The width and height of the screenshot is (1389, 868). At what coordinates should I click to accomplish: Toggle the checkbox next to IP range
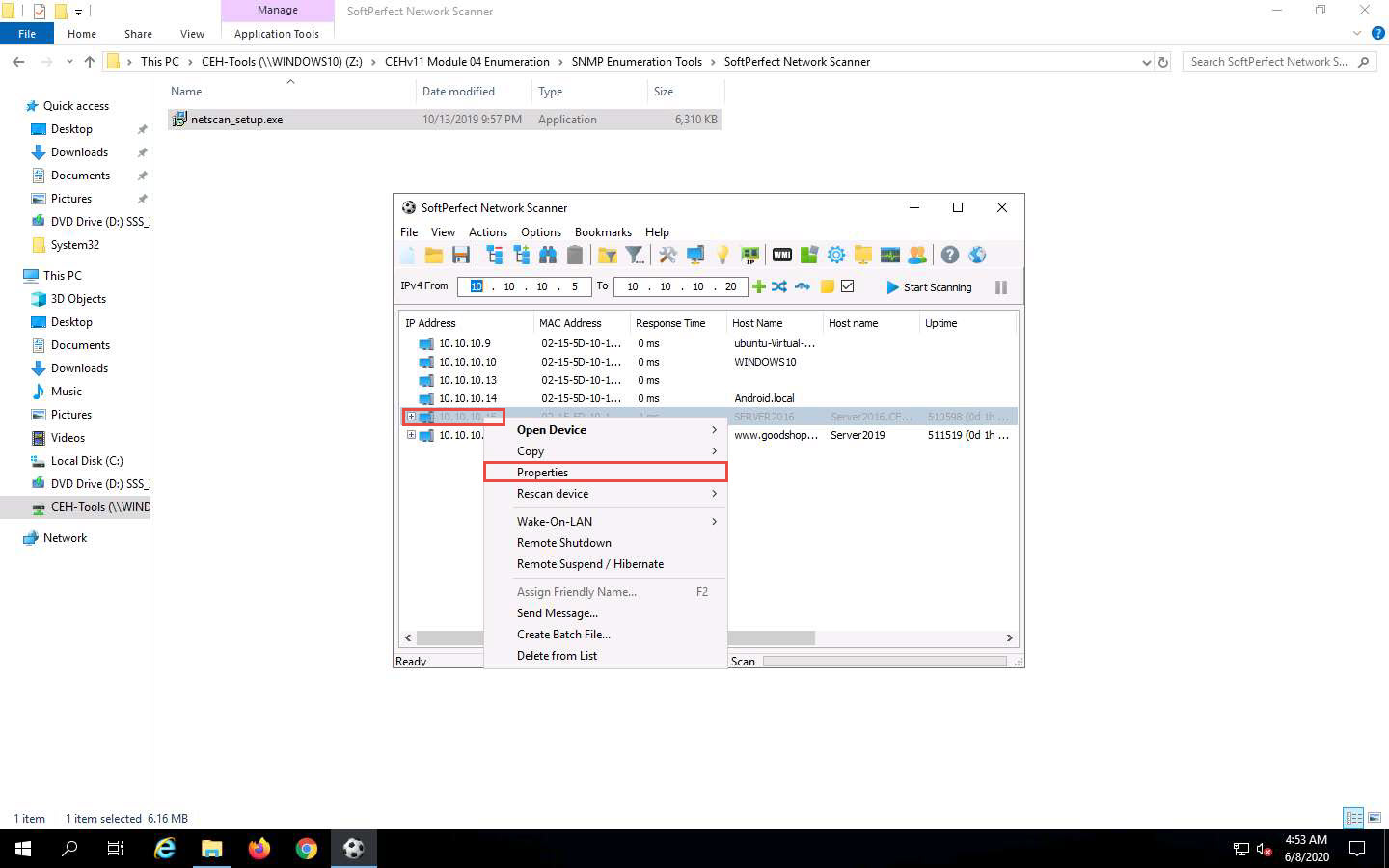[847, 286]
